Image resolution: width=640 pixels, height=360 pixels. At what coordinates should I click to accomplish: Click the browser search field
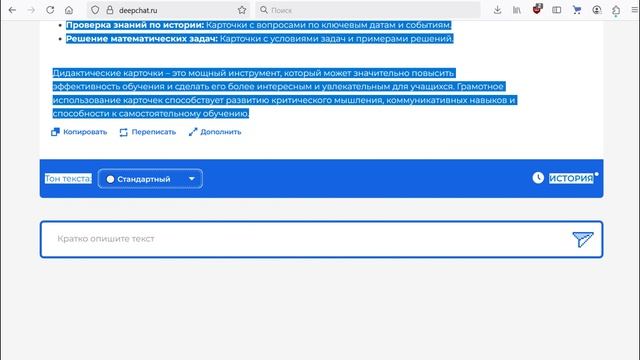[x=368, y=10]
